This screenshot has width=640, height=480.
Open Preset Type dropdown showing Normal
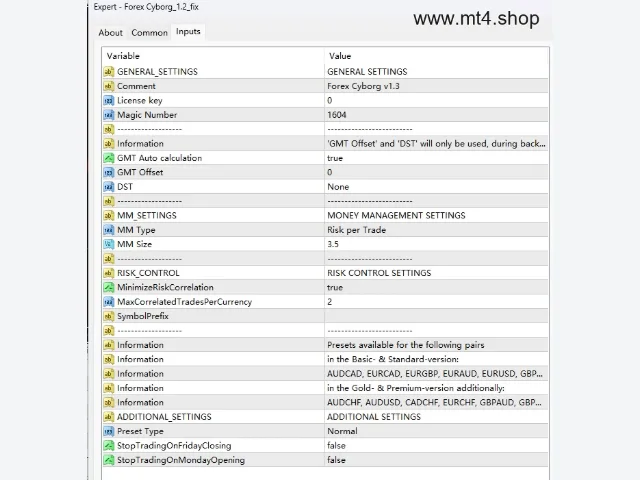(x=436, y=431)
